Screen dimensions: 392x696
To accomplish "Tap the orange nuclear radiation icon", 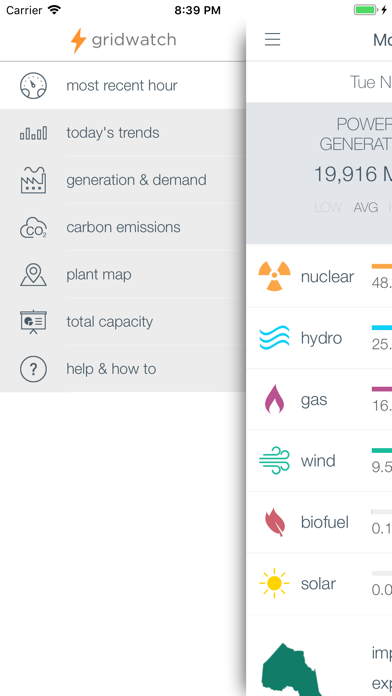I will point(274,276).
